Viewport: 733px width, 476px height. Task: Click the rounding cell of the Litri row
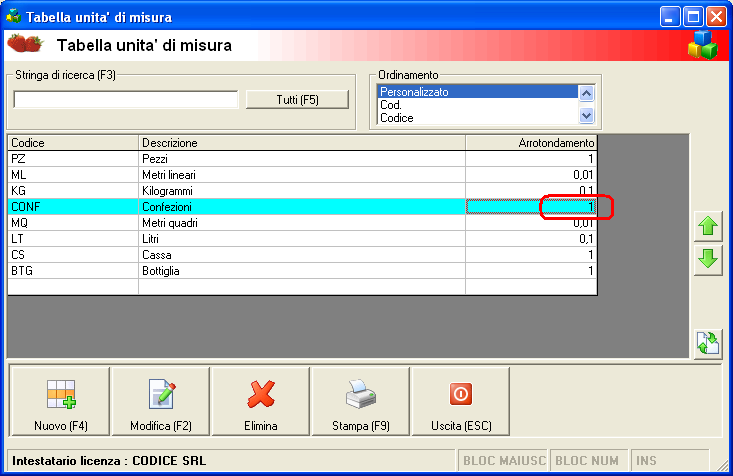pyautogui.click(x=532, y=239)
